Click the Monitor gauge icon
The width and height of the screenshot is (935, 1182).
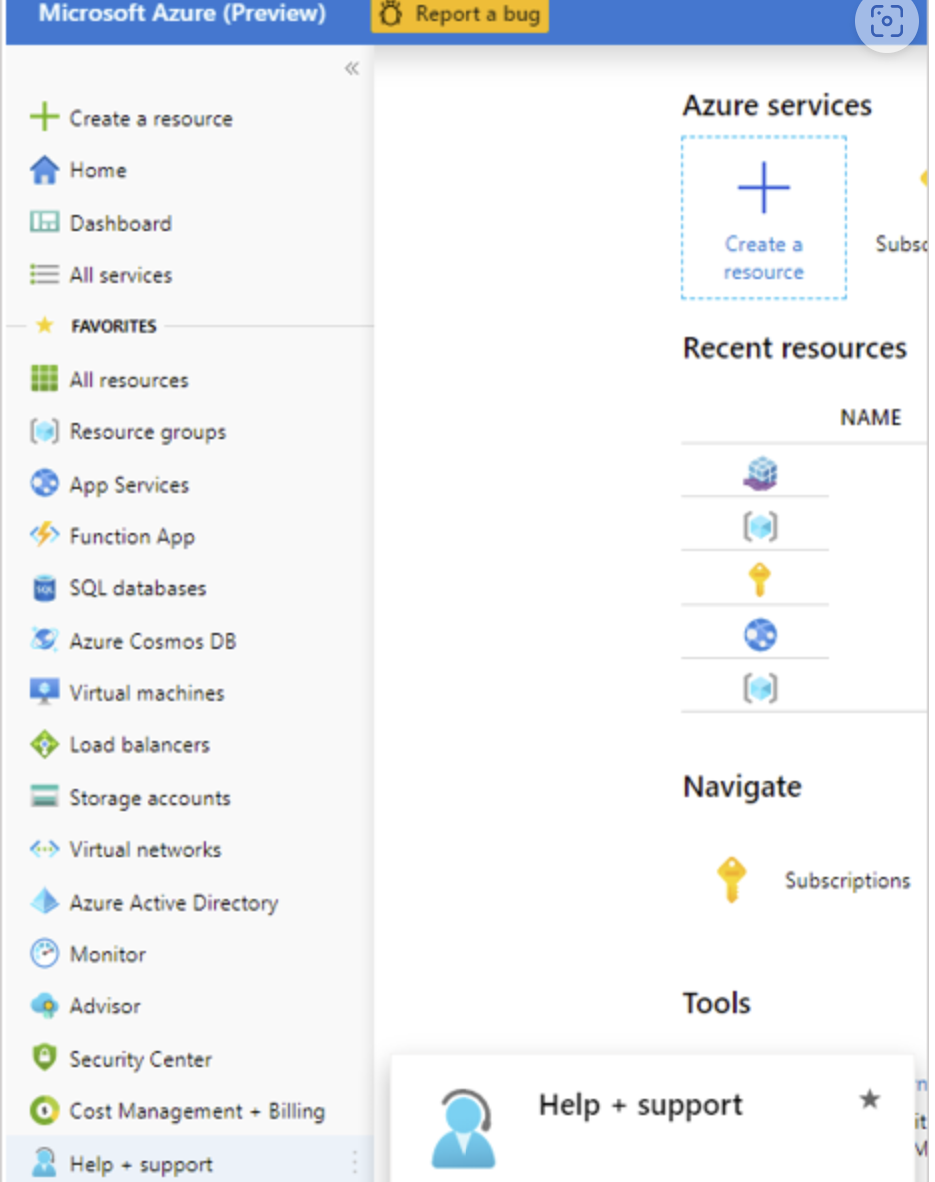(x=44, y=954)
